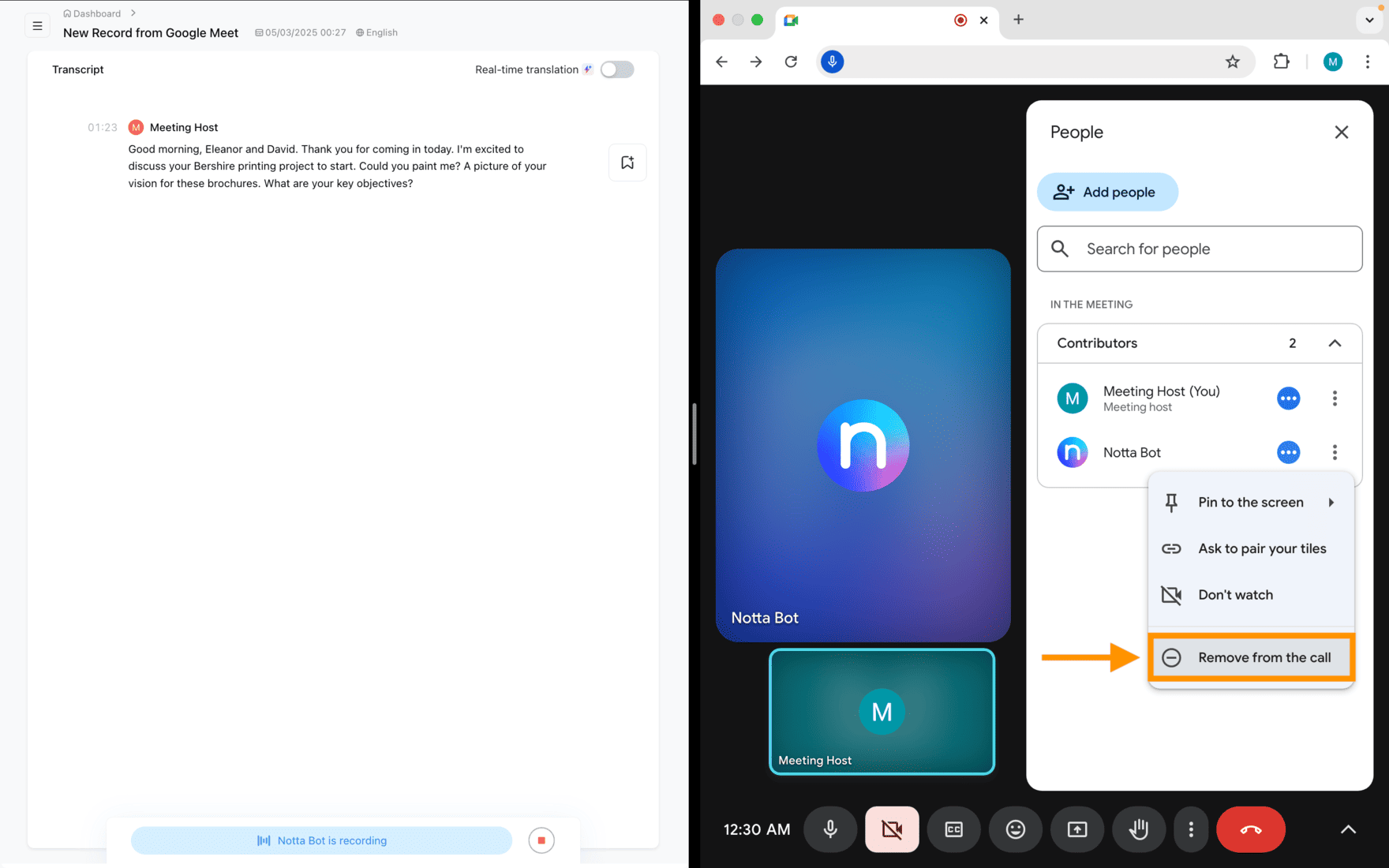Open the emoji reactions button
The height and width of the screenshot is (868, 1389).
pos(1015,829)
